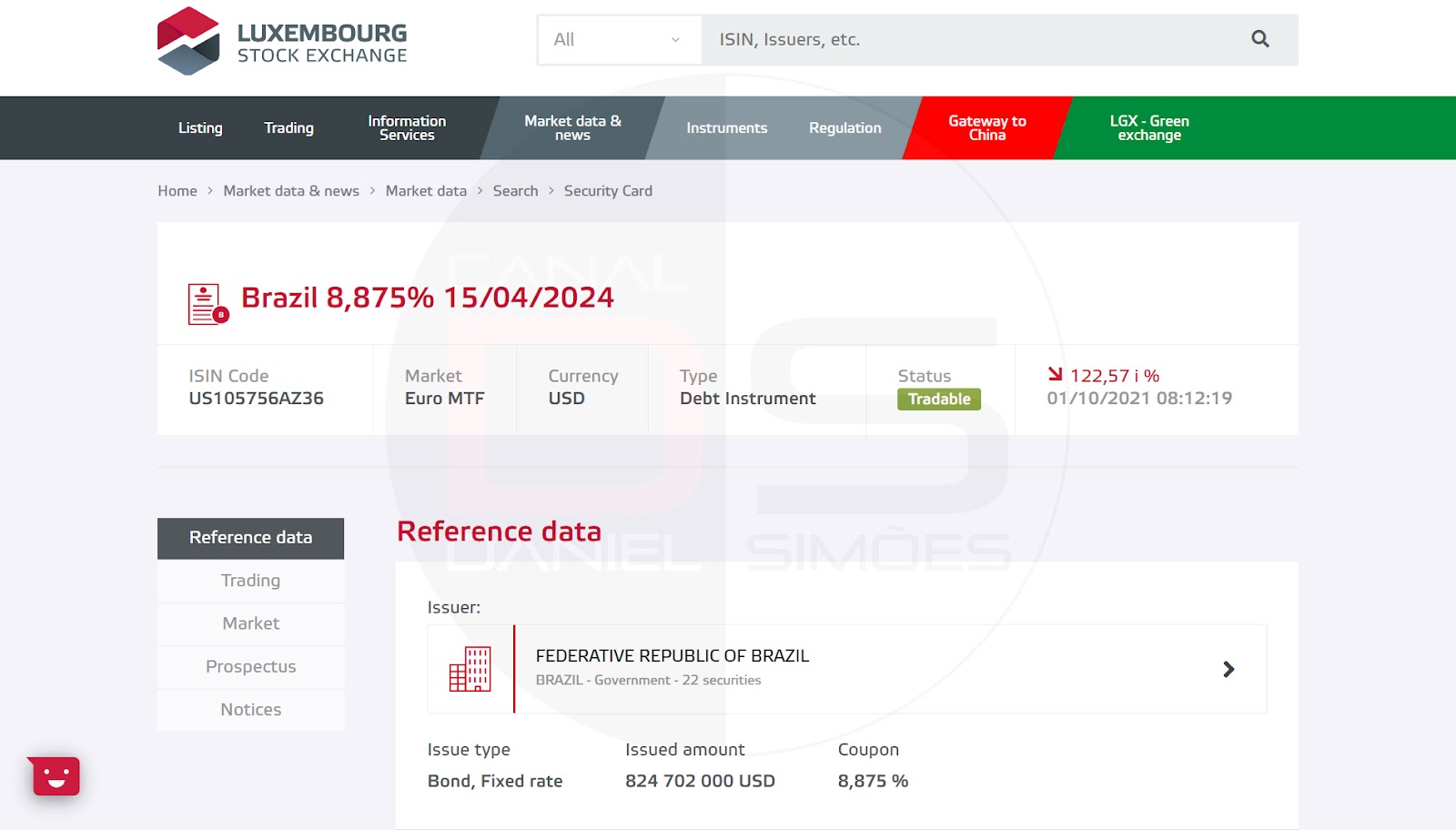Click the issuer building icon

tap(470, 669)
